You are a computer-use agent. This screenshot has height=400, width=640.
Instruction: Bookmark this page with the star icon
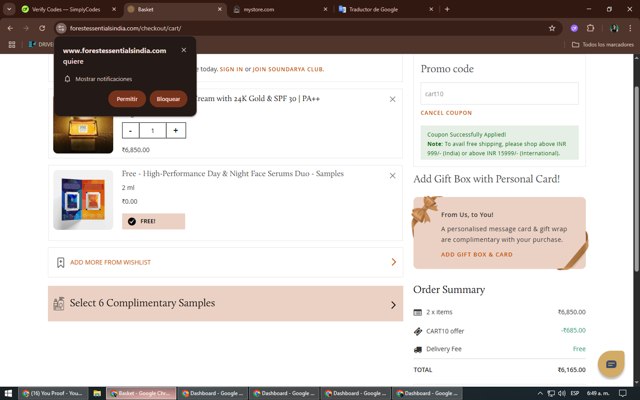point(552,28)
